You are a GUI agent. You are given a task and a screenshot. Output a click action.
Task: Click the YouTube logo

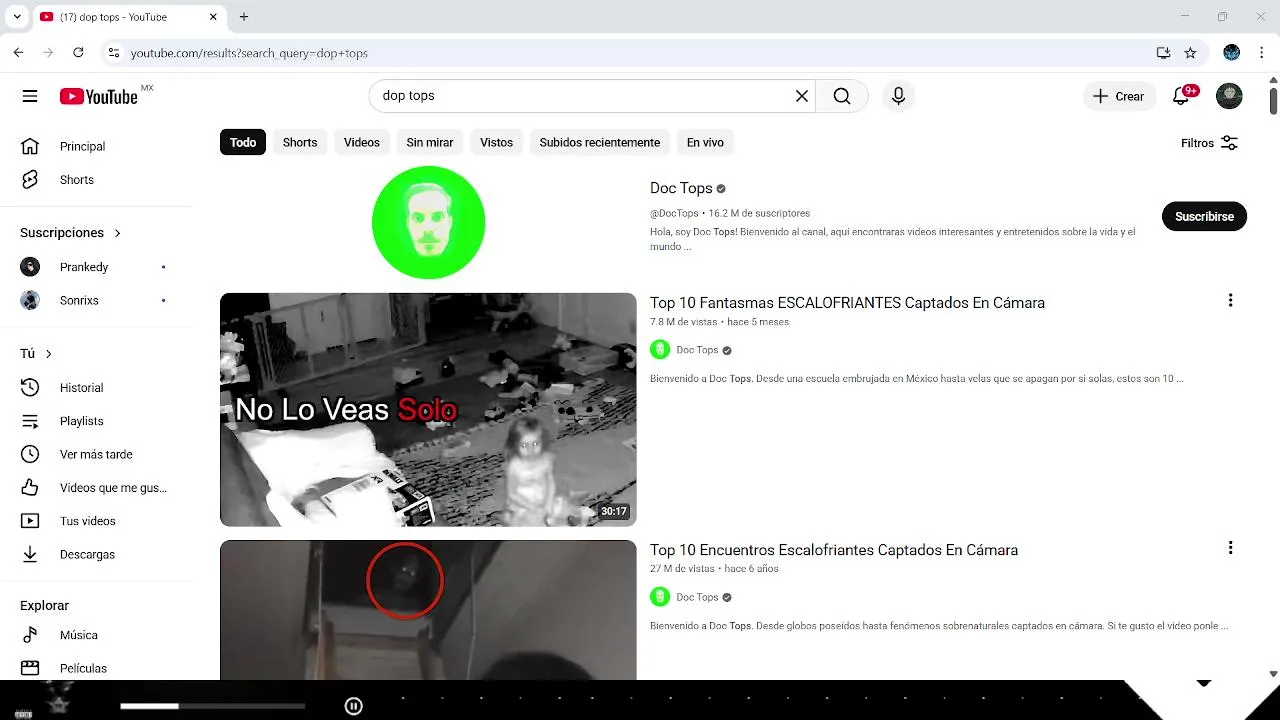click(99, 96)
